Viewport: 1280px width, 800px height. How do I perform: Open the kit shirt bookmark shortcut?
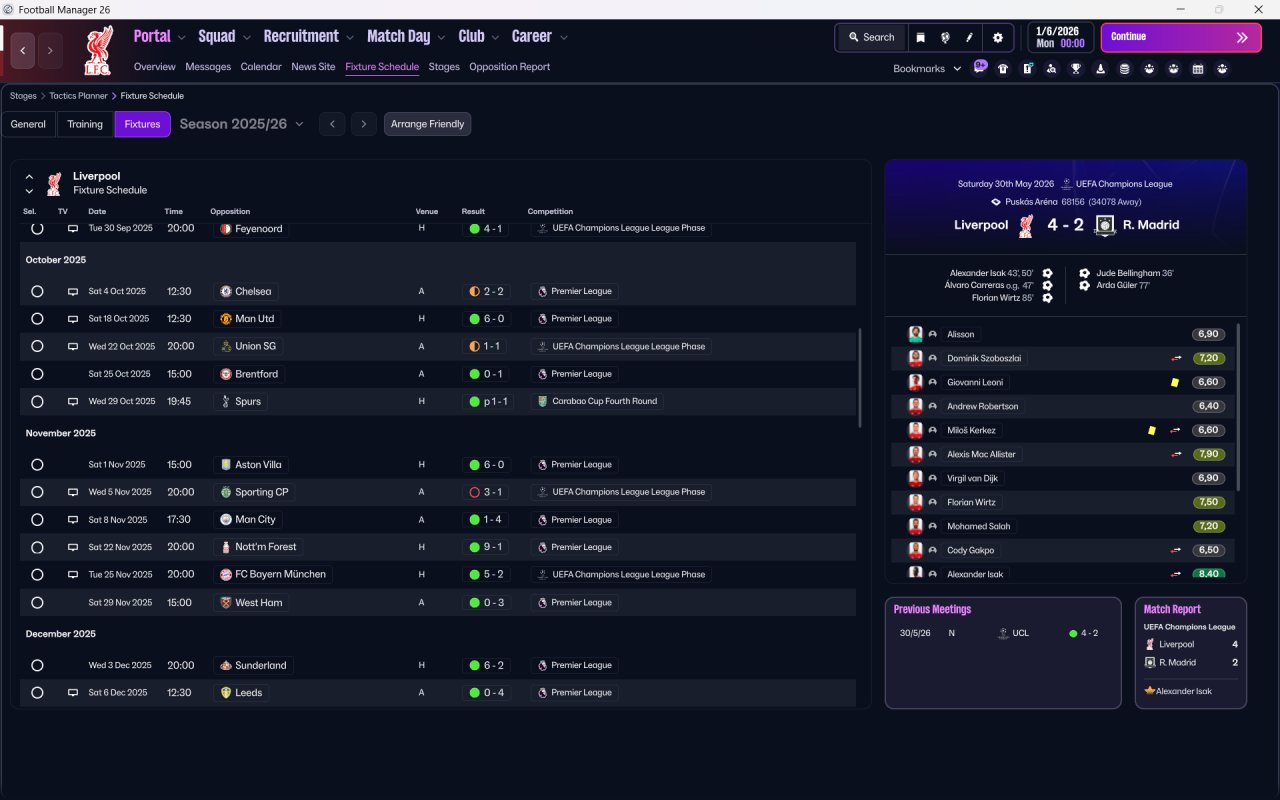(x=1003, y=69)
